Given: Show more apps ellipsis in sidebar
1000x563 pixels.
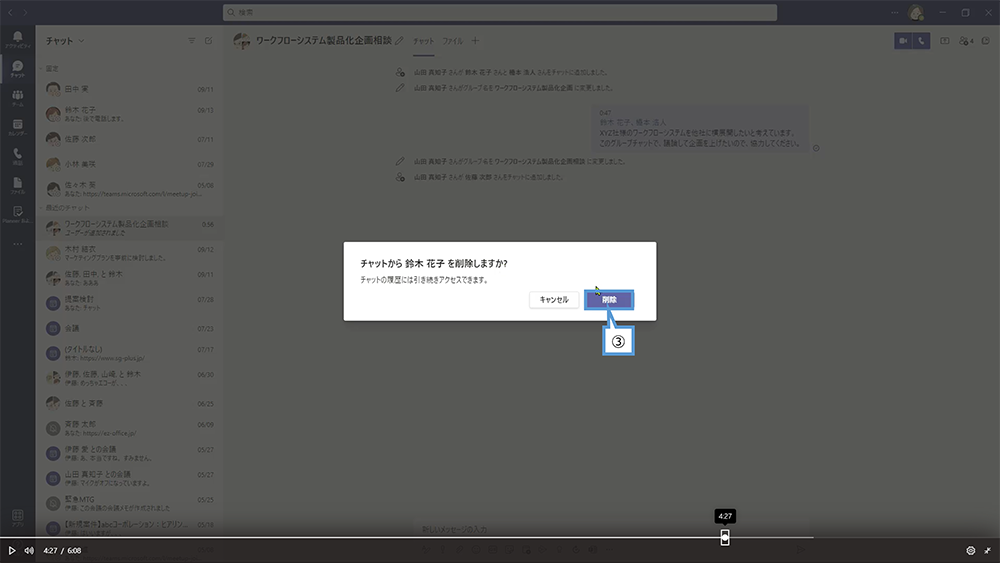Looking at the screenshot, I should 17,244.
